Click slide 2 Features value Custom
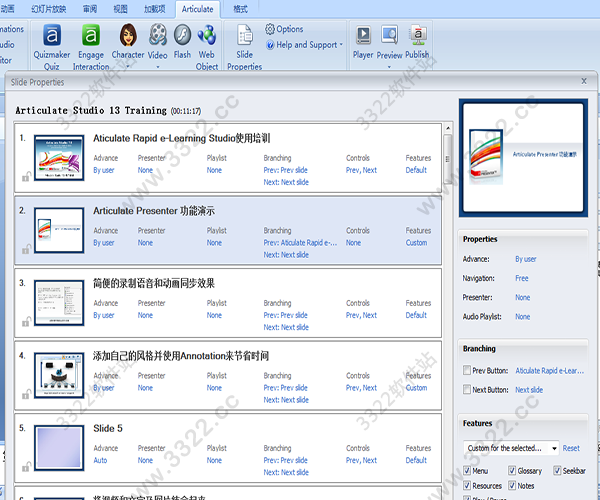Screen dimensions: 600x500 tap(416, 243)
